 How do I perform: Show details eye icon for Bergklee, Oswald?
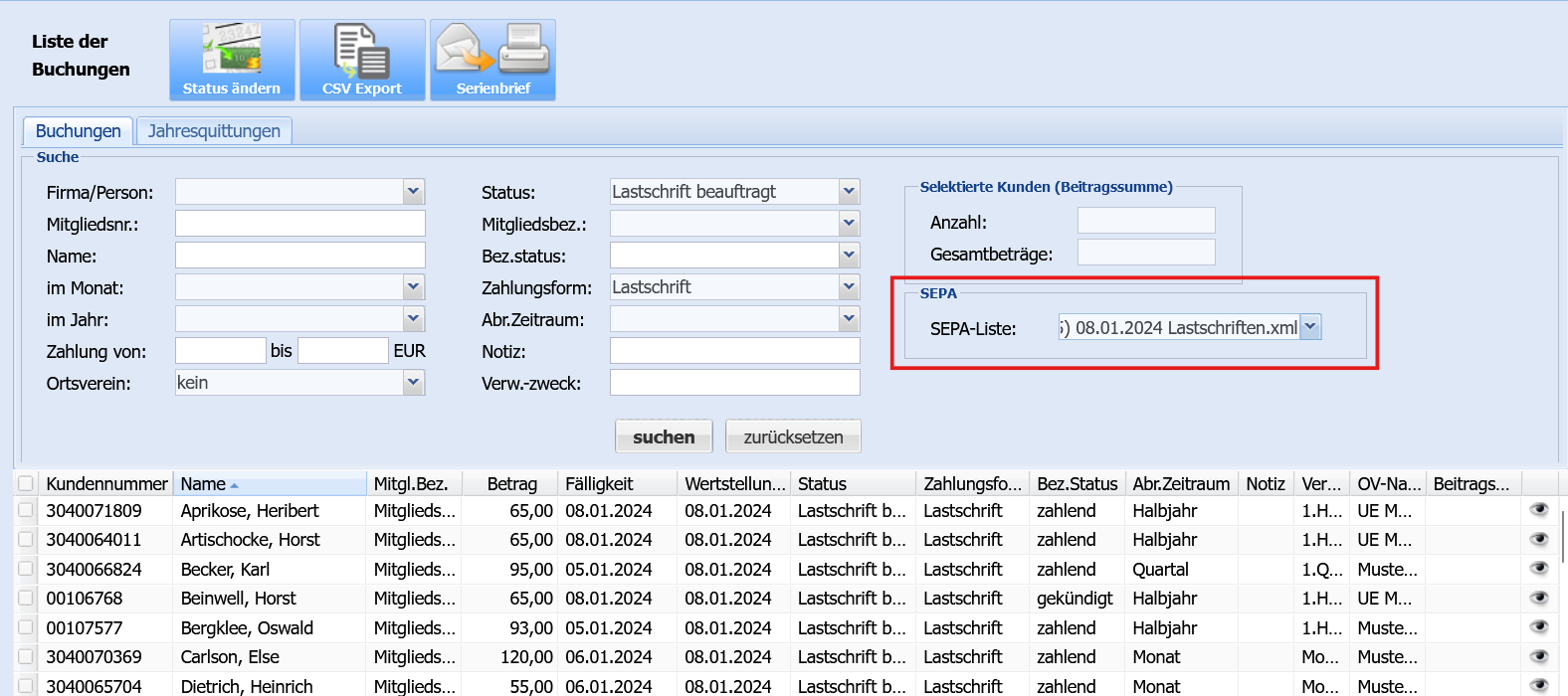tap(1539, 627)
